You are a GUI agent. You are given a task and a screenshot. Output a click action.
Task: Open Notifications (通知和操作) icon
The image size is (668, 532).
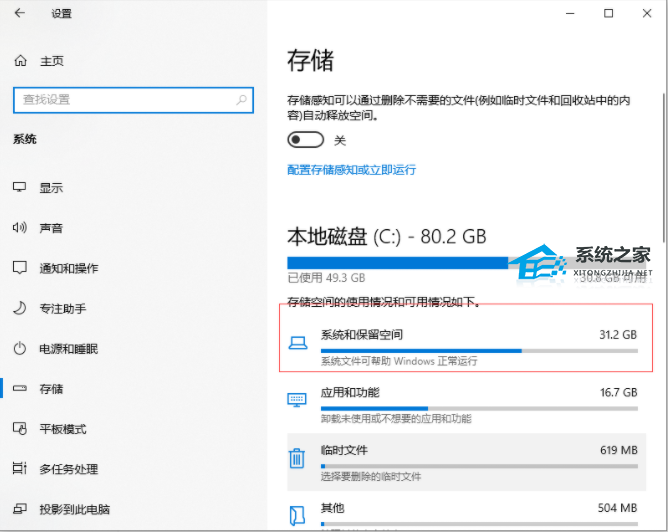[19, 268]
